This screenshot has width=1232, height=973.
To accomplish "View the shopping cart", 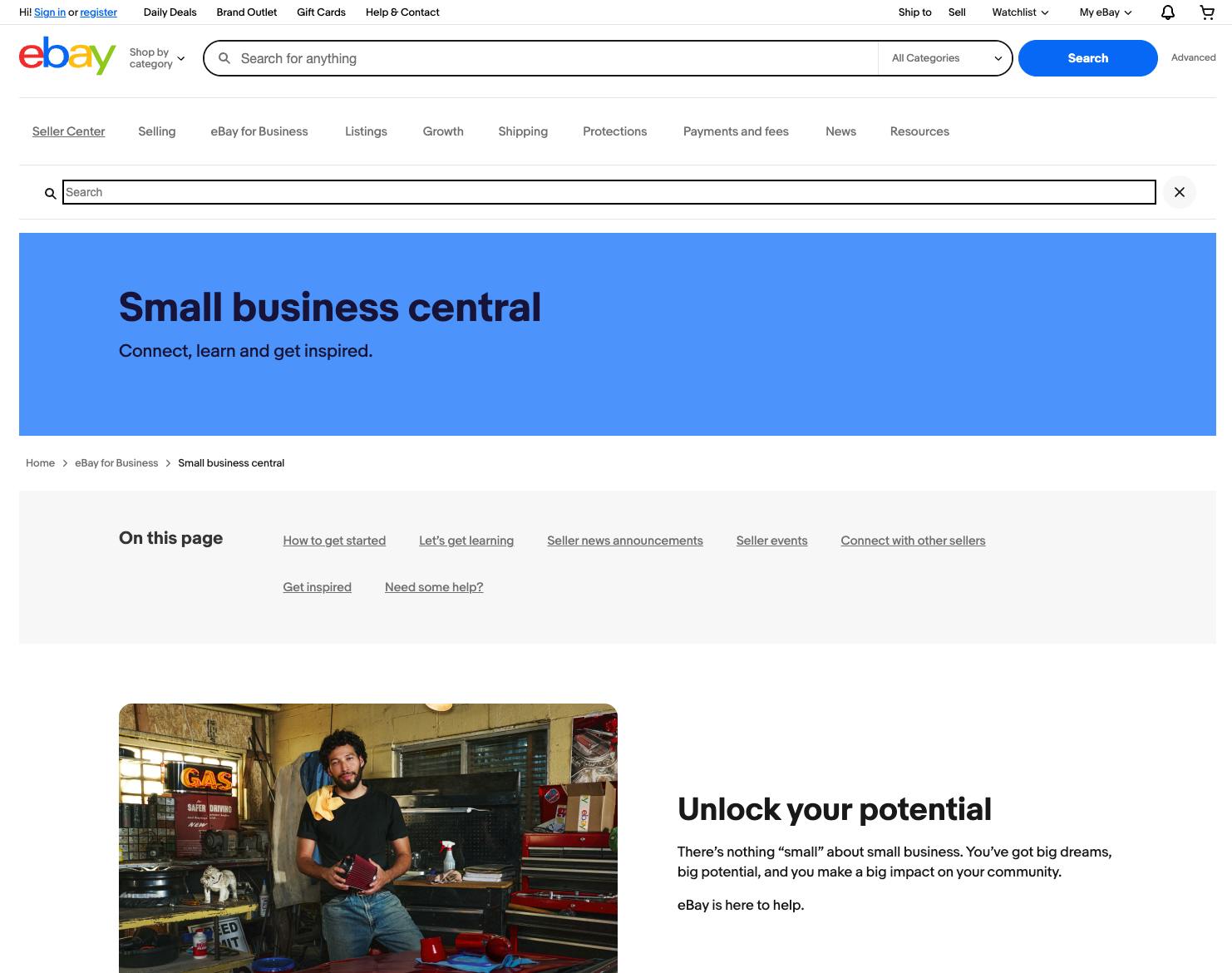I will (x=1205, y=12).
